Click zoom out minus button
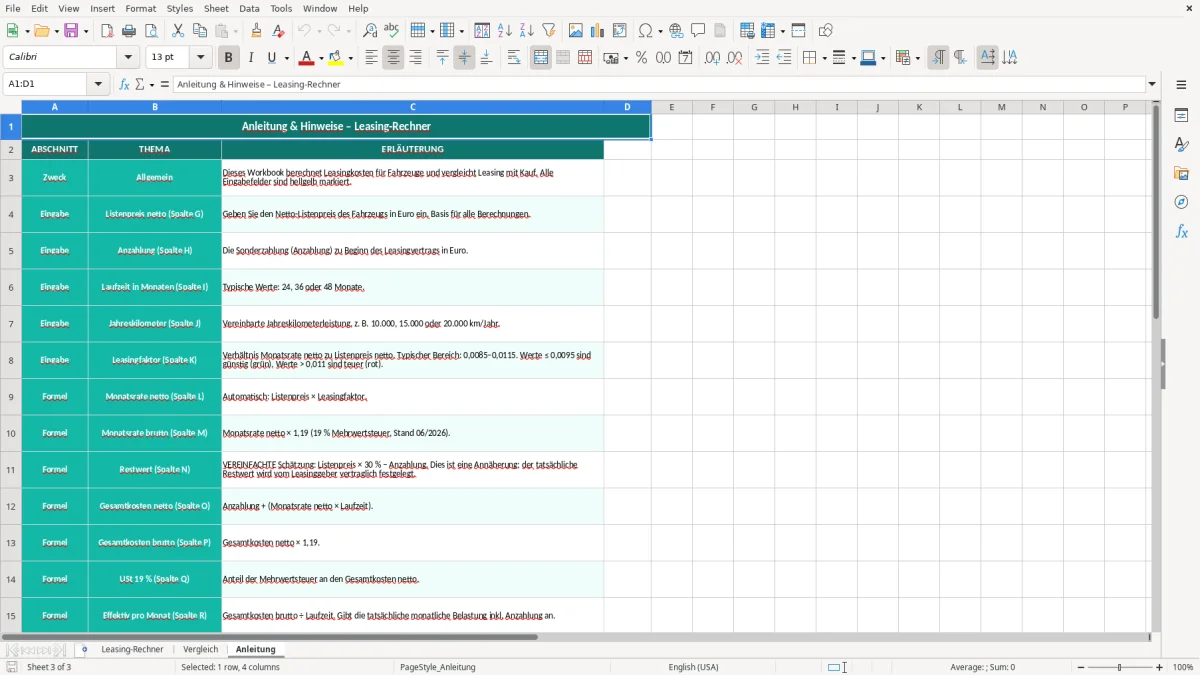Image resolution: width=1200 pixels, height=675 pixels. (x=1081, y=667)
